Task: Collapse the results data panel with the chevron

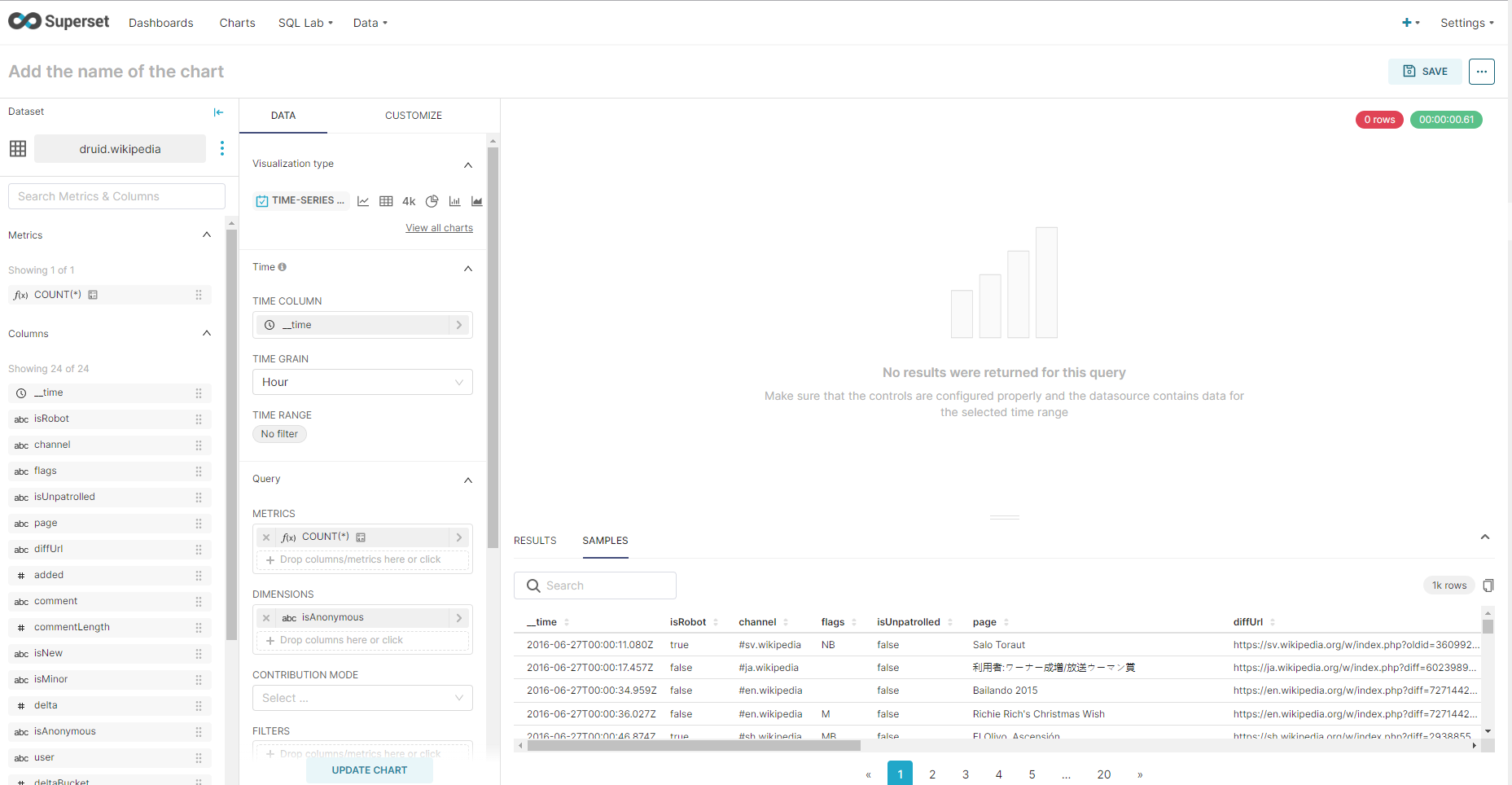Action: 1485,537
